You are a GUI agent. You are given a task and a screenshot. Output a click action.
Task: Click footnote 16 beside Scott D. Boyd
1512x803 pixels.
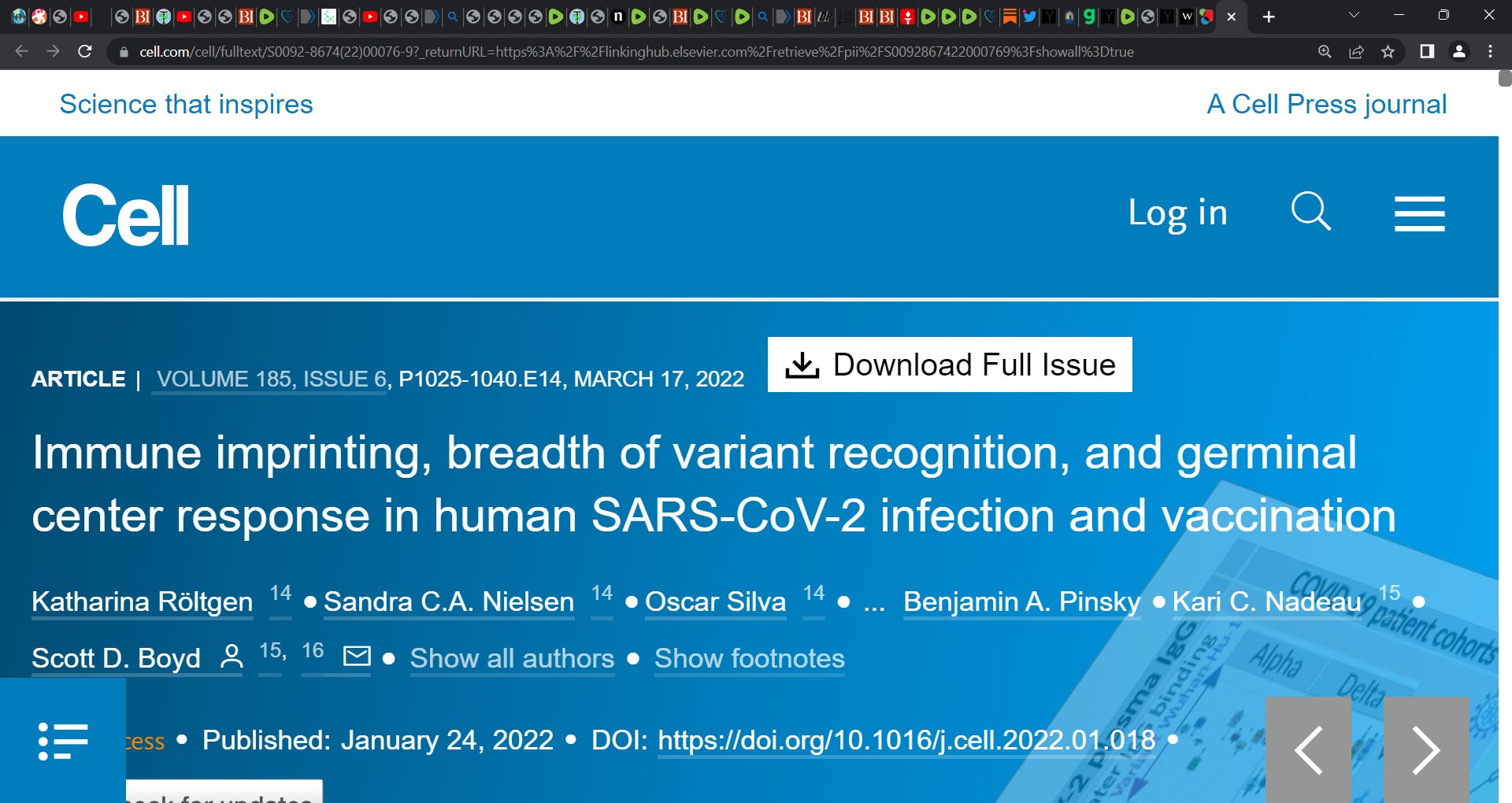click(x=313, y=650)
